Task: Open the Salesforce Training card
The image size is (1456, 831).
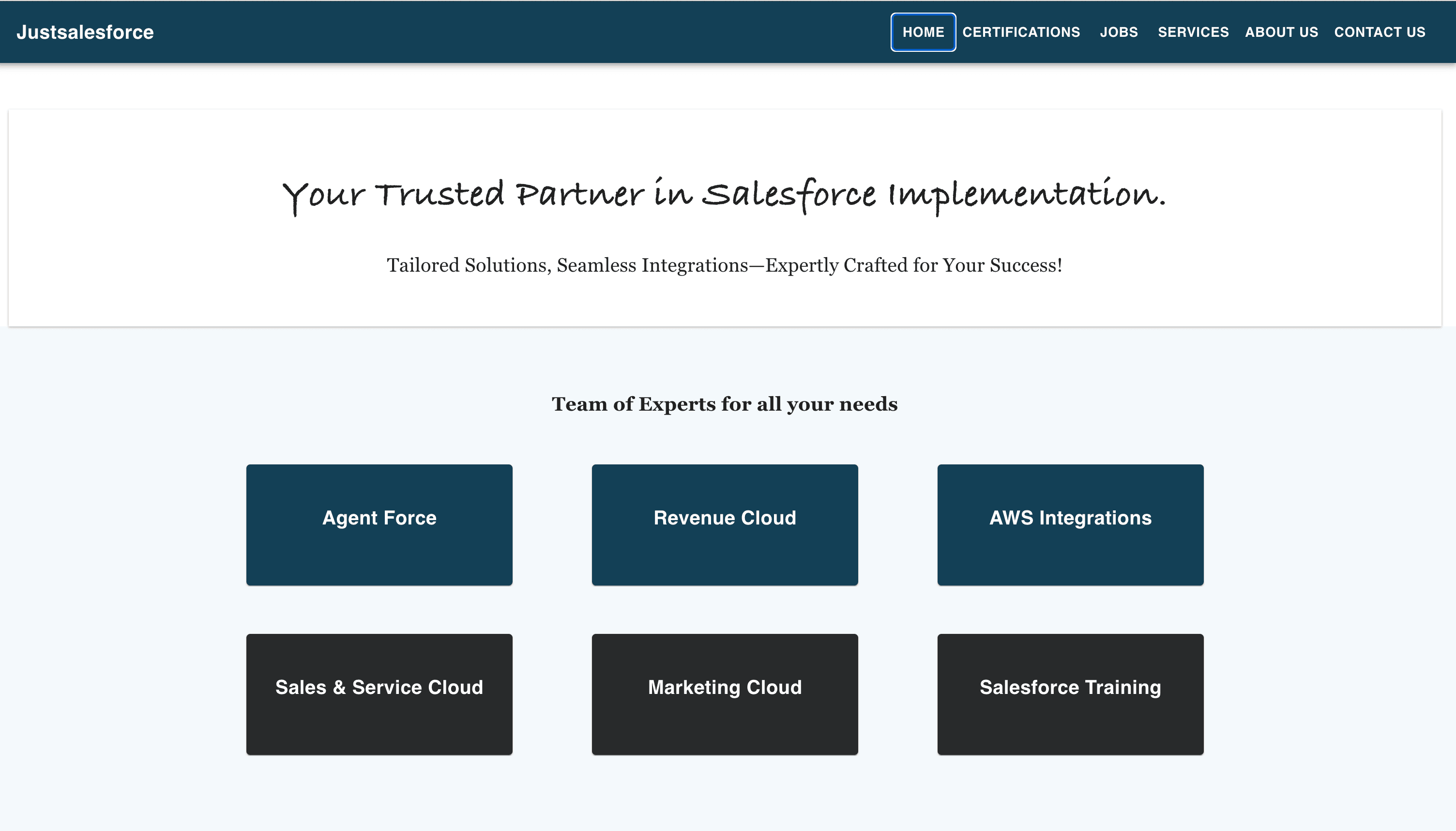Action: pos(1070,694)
